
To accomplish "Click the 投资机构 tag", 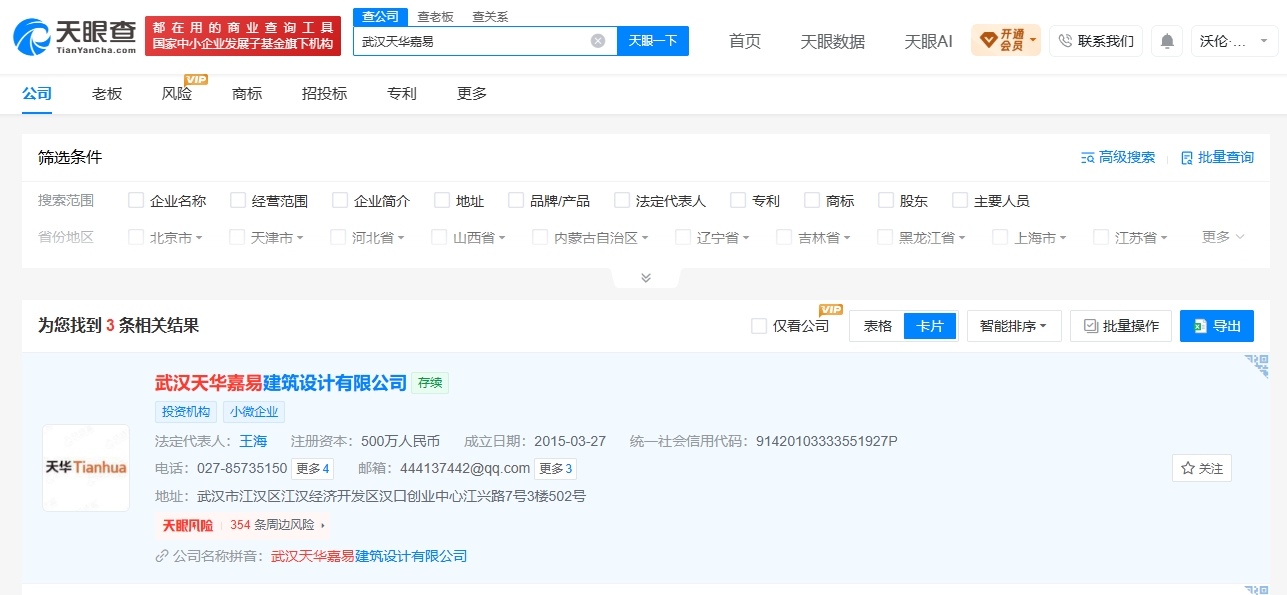I will pyautogui.click(x=186, y=412).
